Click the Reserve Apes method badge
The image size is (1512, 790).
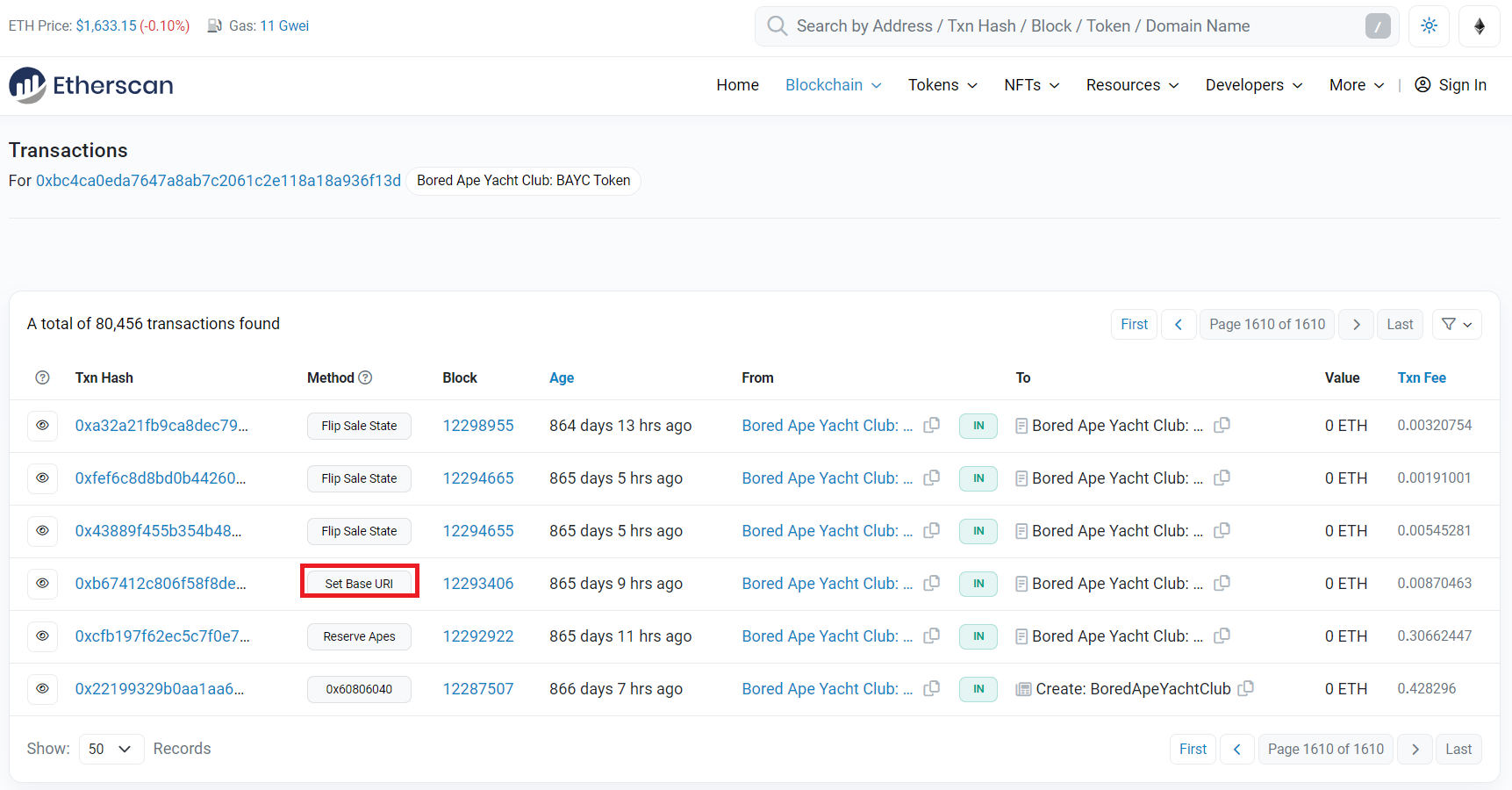tap(359, 636)
